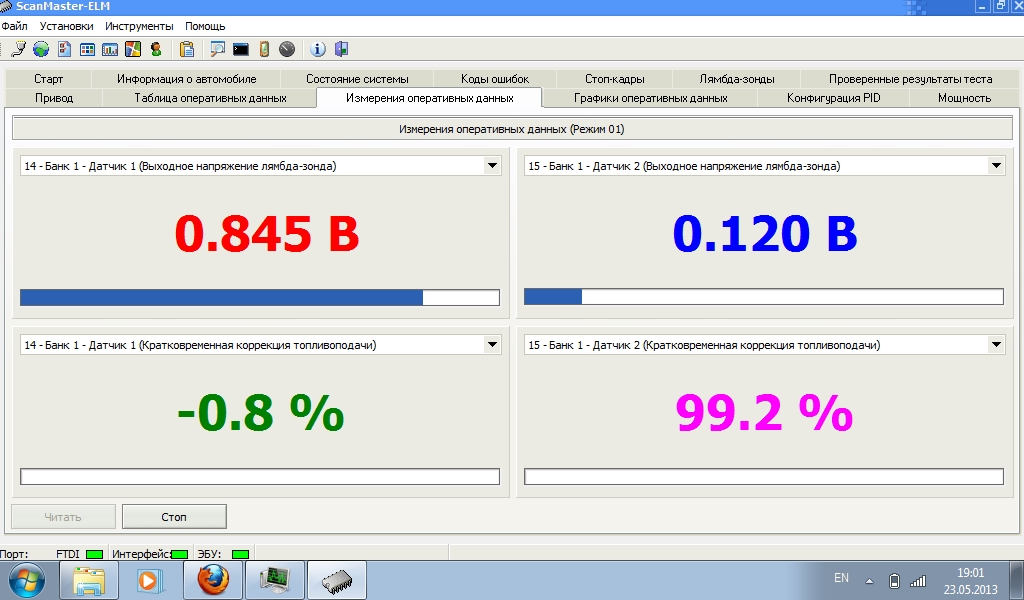The height and width of the screenshot is (600, 1024).
Task: Click the gauge dial toolbar icon
Action: click(287, 48)
